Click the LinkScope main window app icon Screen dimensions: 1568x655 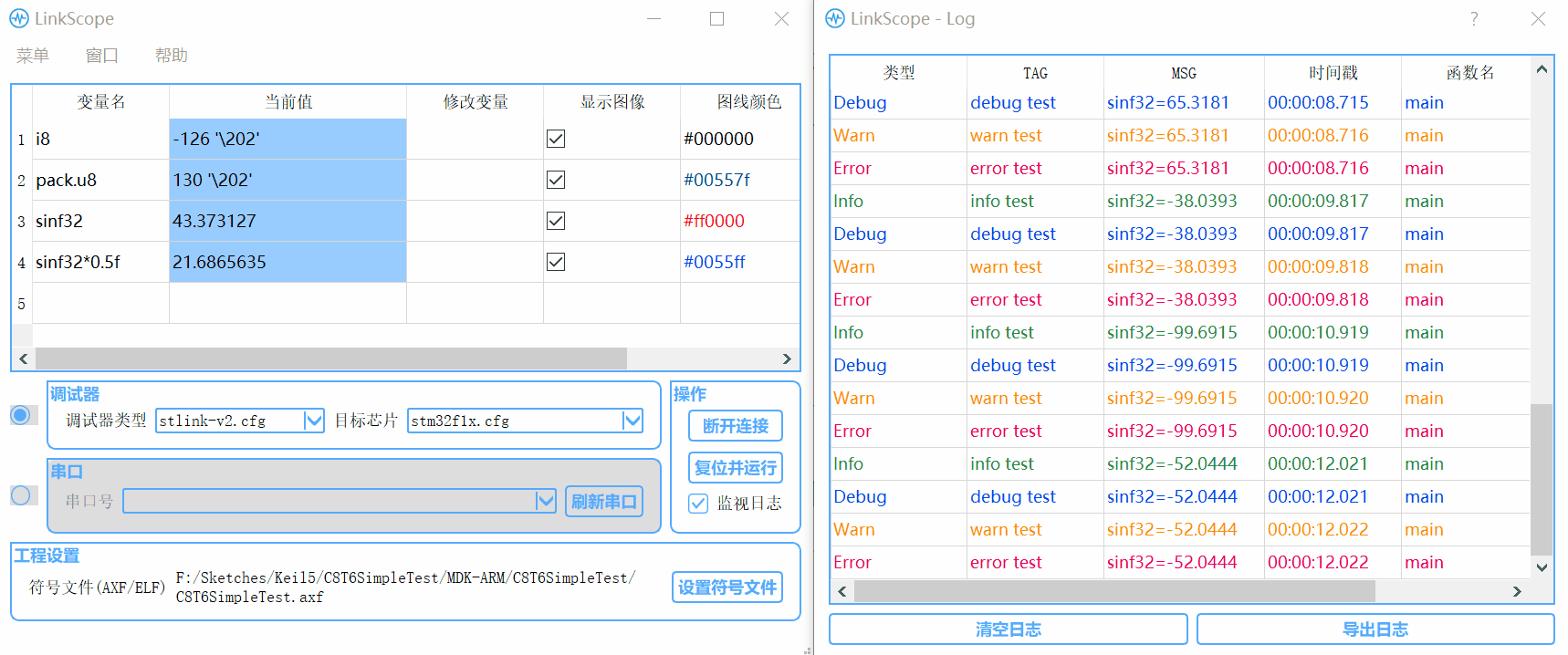click(19, 18)
